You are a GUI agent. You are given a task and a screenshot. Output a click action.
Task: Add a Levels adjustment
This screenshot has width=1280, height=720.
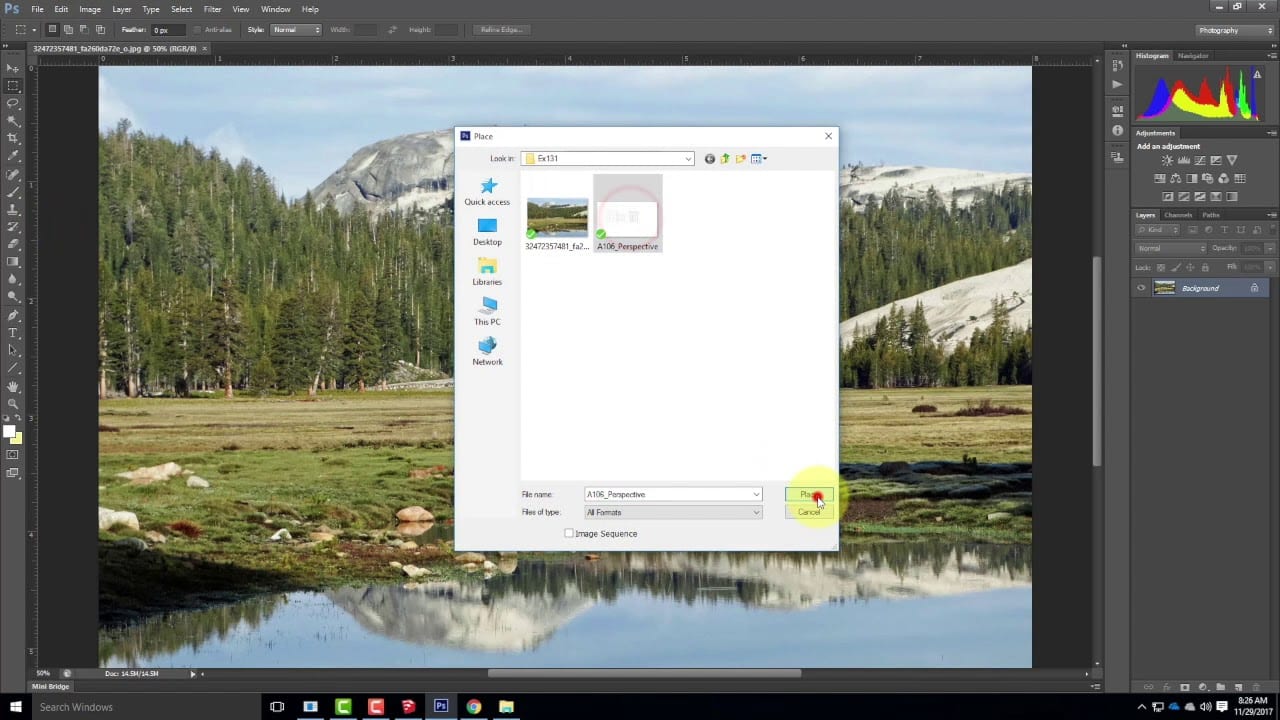coord(1184,161)
